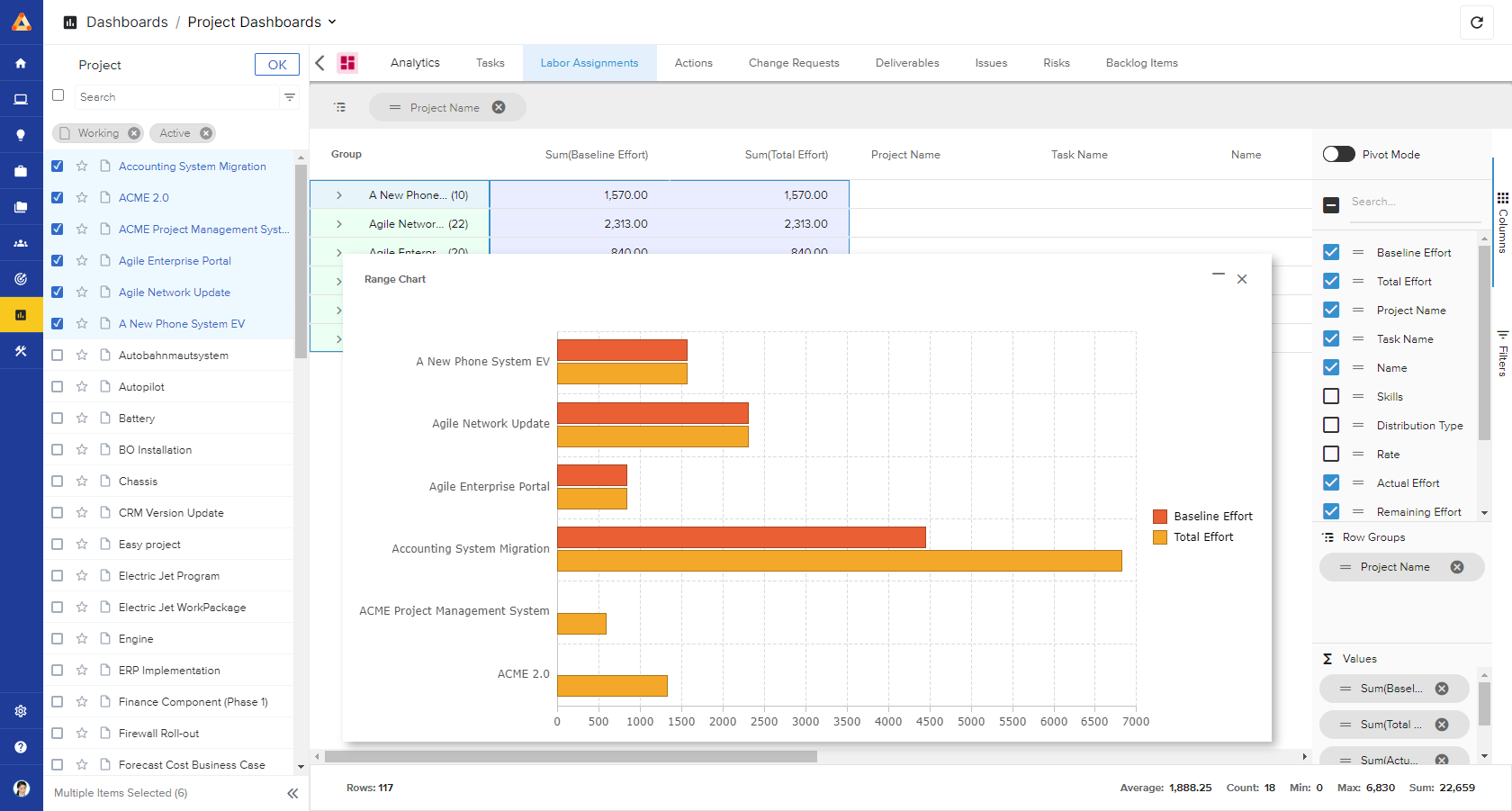Uncheck Accounting System Migration project
1512x811 pixels.
58,166
